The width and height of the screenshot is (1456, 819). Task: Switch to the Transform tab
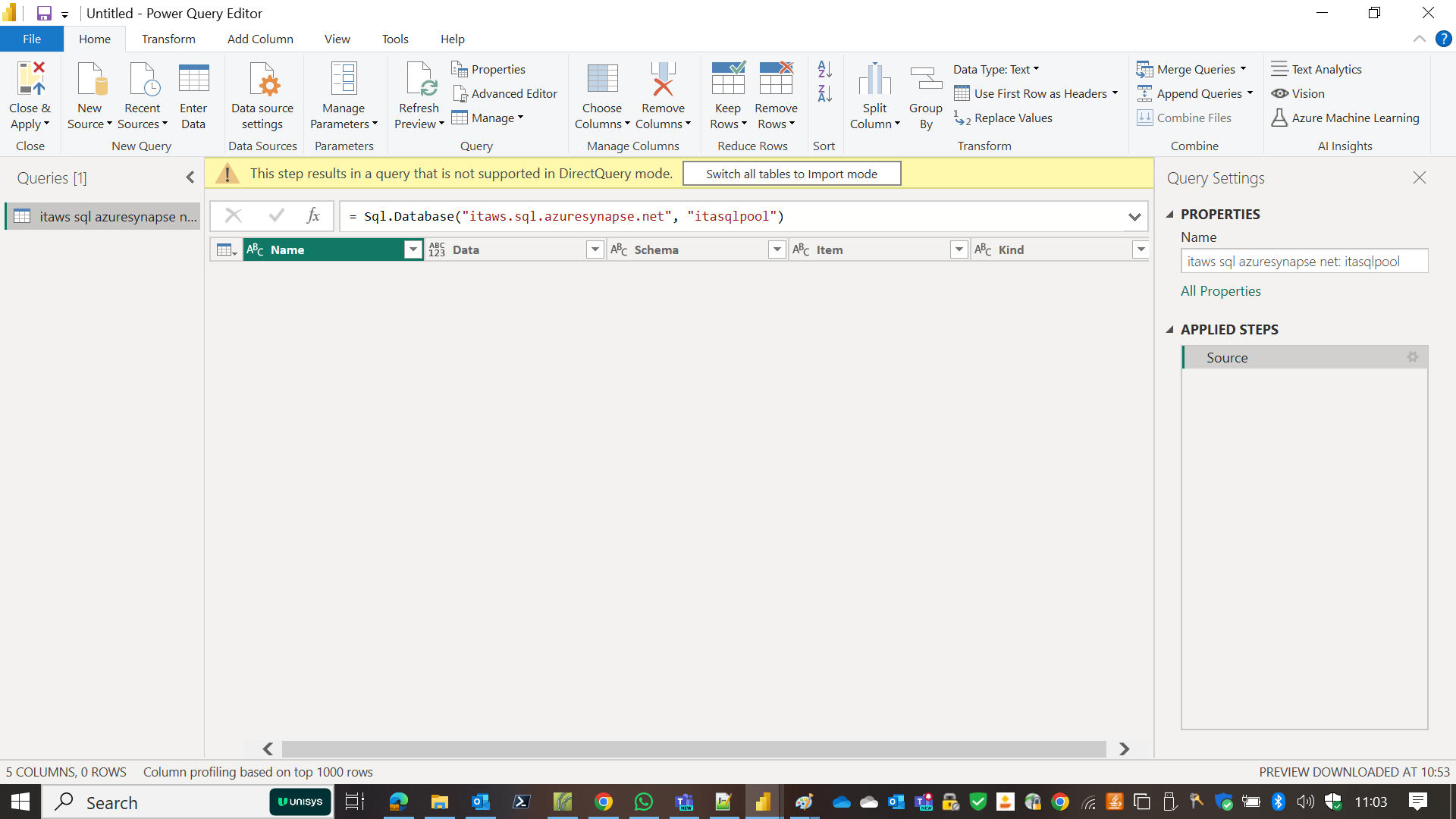pos(168,39)
